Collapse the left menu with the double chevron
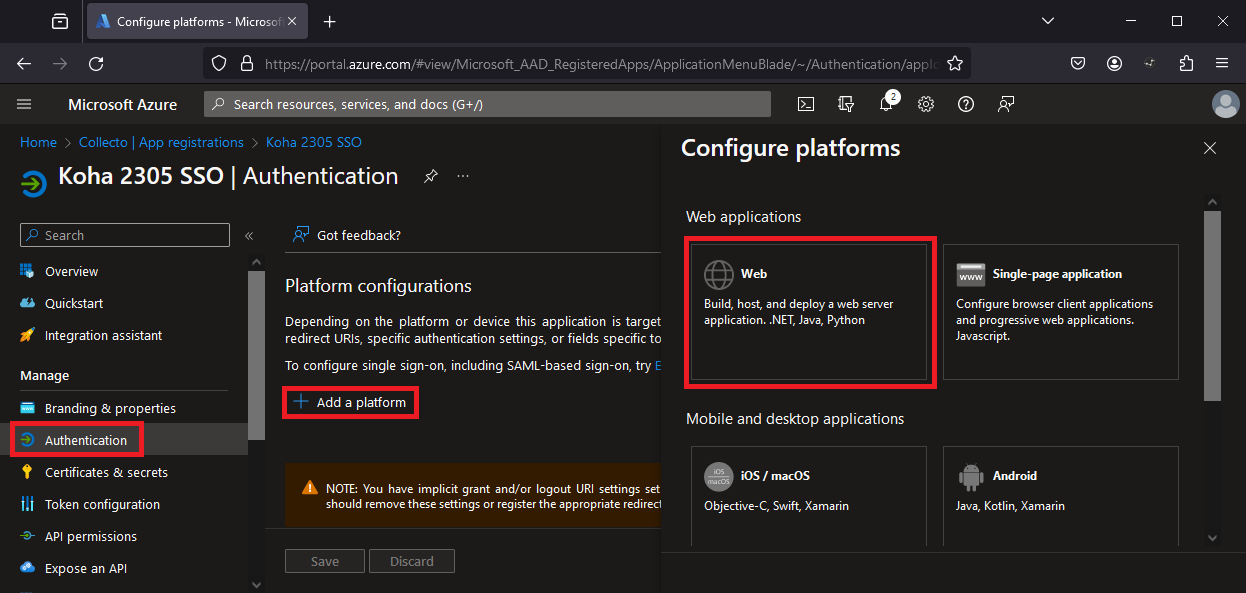This screenshot has width=1246, height=593. pyautogui.click(x=249, y=236)
